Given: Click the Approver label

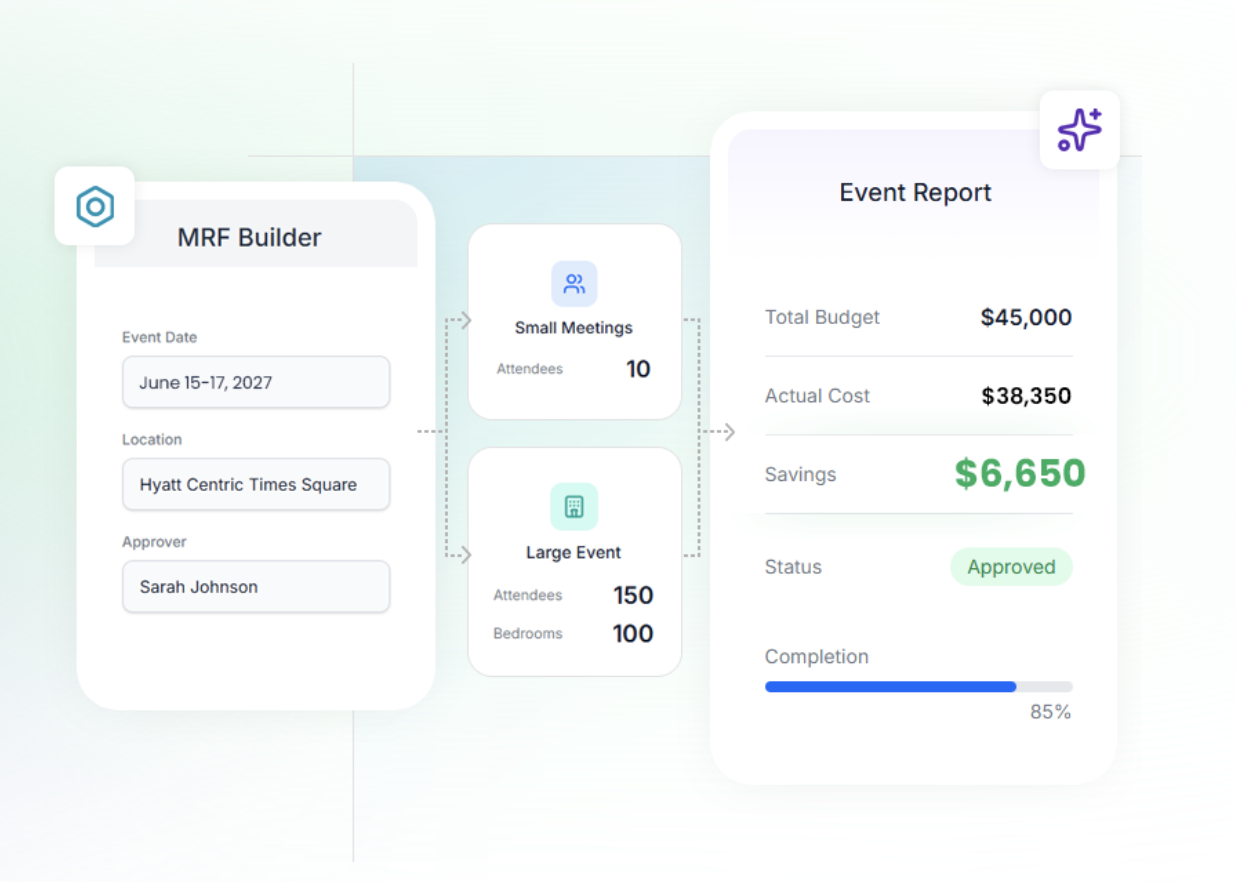Looking at the screenshot, I should [x=155, y=541].
